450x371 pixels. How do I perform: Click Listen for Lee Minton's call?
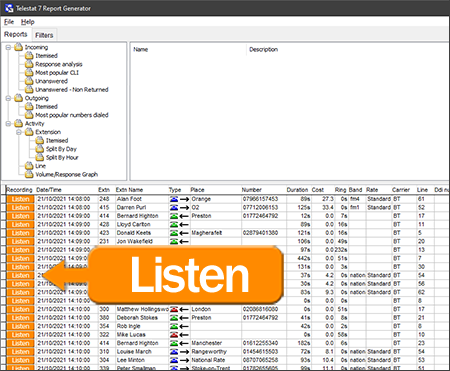click(20, 360)
